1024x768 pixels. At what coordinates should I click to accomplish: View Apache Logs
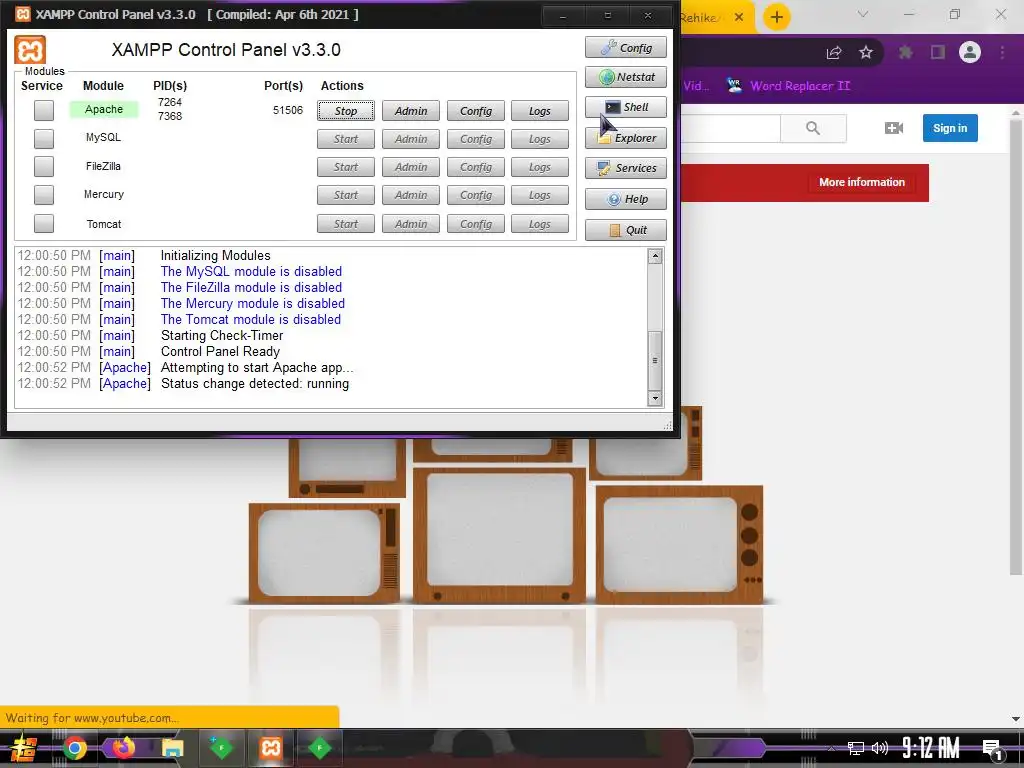coord(539,111)
